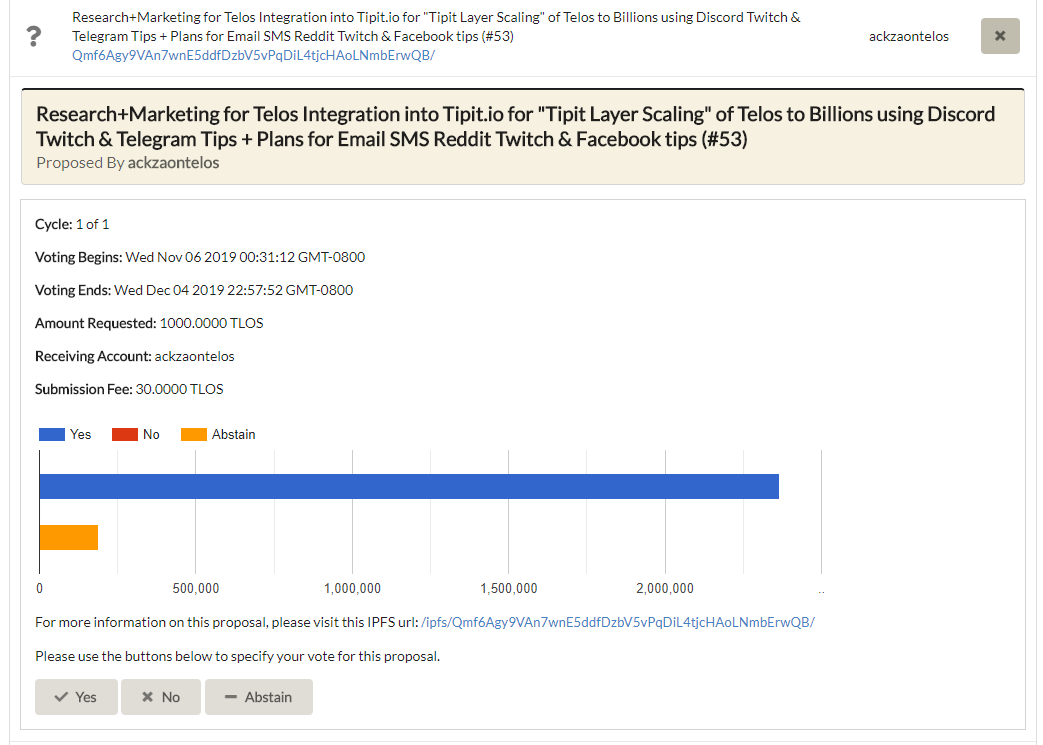Open the Qmf6Agy9VAn7 hash link in header
This screenshot has width=1043, height=745.
click(253, 55)
